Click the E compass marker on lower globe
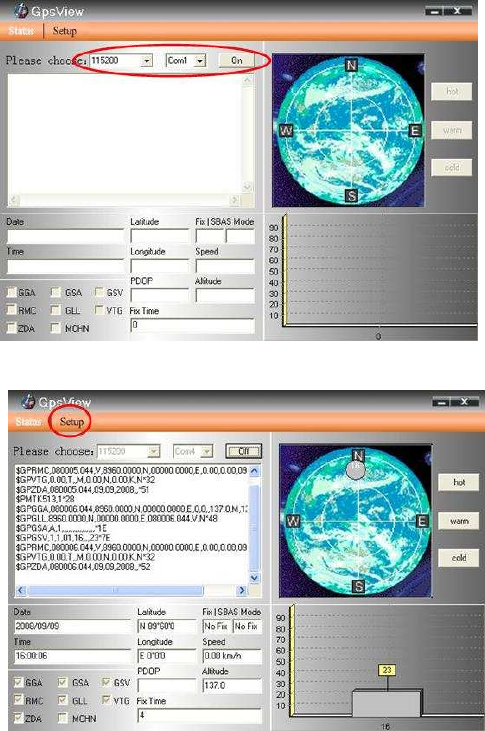This screenshot has height=731, width=485. point(422,521)
